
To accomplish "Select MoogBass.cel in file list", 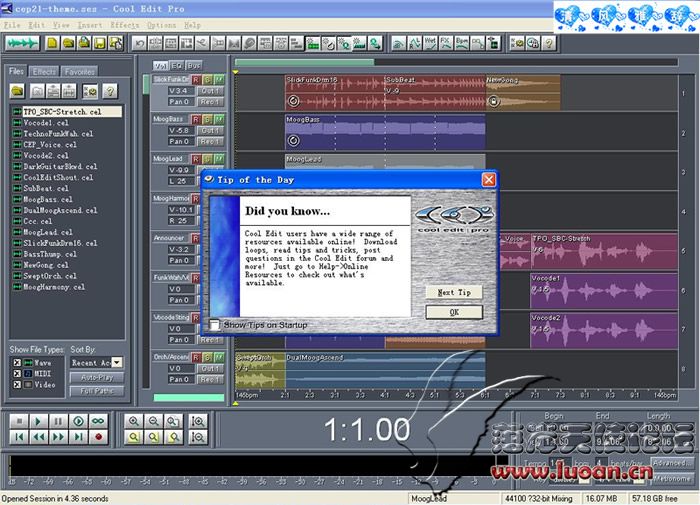I will 48,199.
